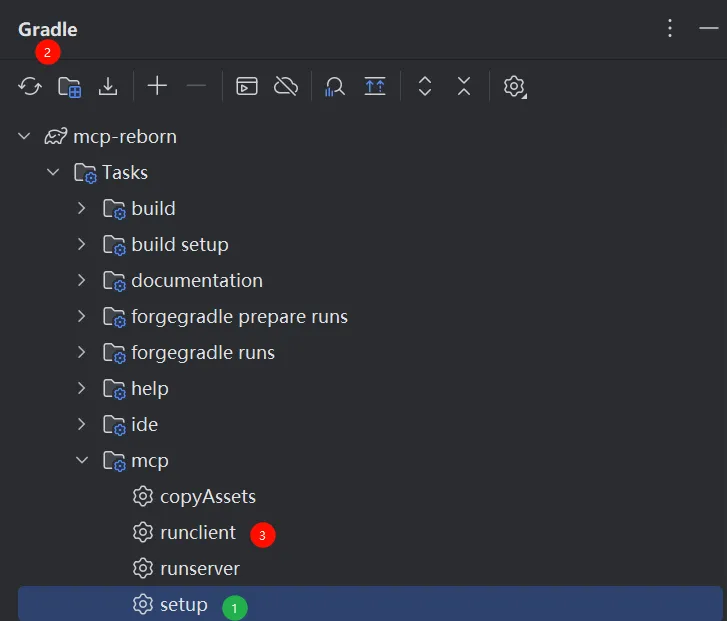727x621 pixels.
Task: Open Gradle build tool settings gear
Action: pos(514,87)
